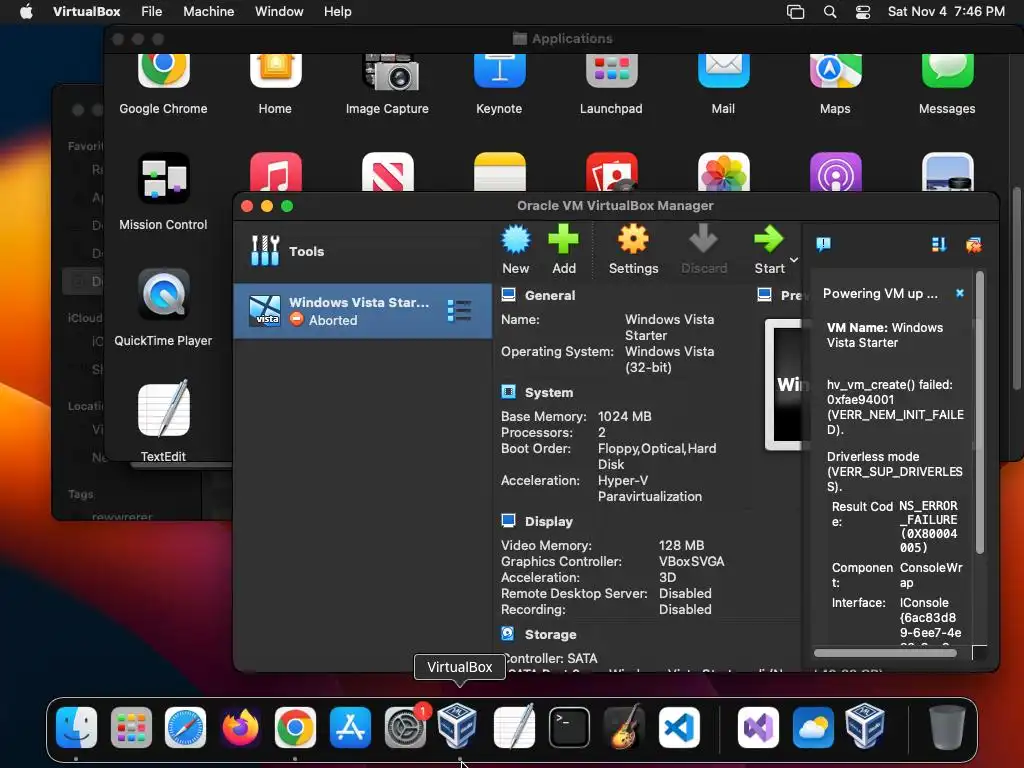The image size is (1024, 768).
Task: Click the VERR_NEM_INIT_FAILED error text
Action: click(895, 422)
